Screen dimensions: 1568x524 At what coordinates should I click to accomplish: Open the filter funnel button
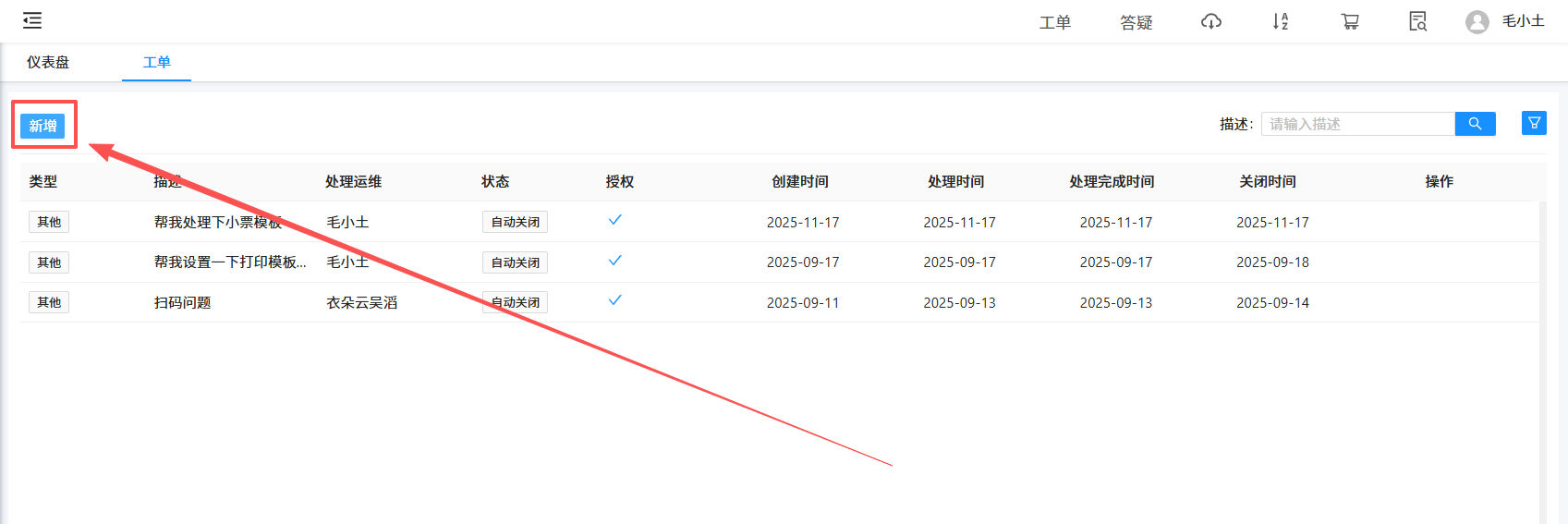1534,123
